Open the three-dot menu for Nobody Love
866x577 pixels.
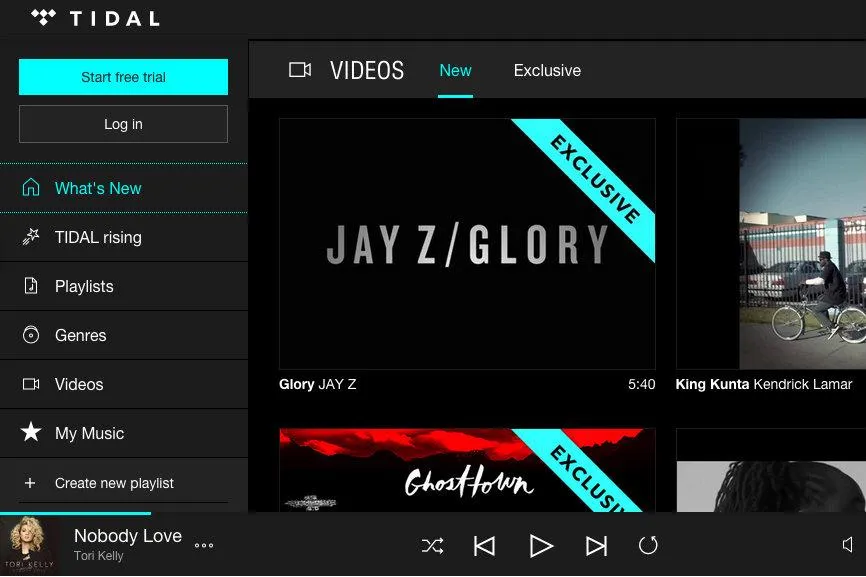(204, 546)
